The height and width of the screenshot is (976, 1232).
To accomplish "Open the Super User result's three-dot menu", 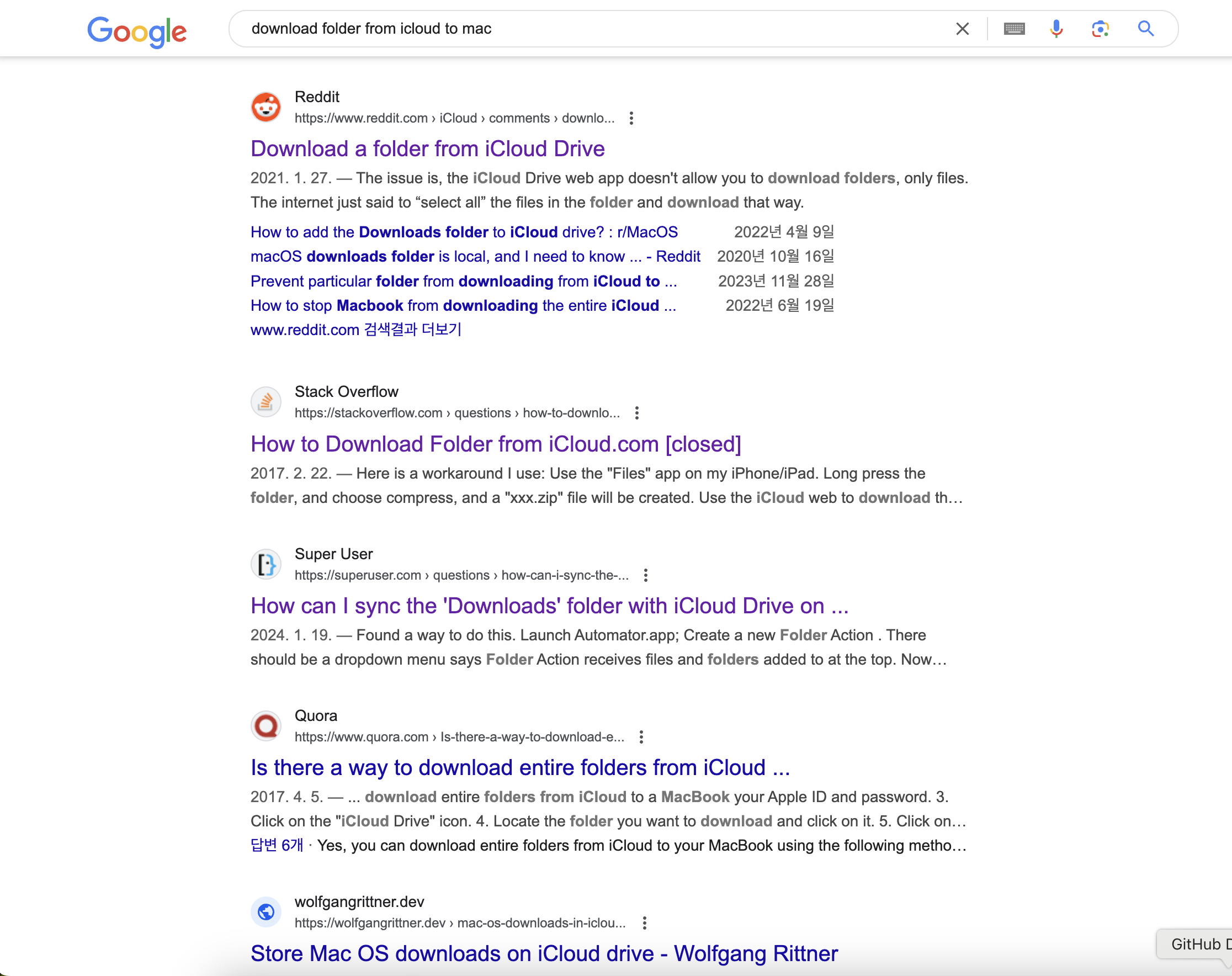I will pos(645,575).
